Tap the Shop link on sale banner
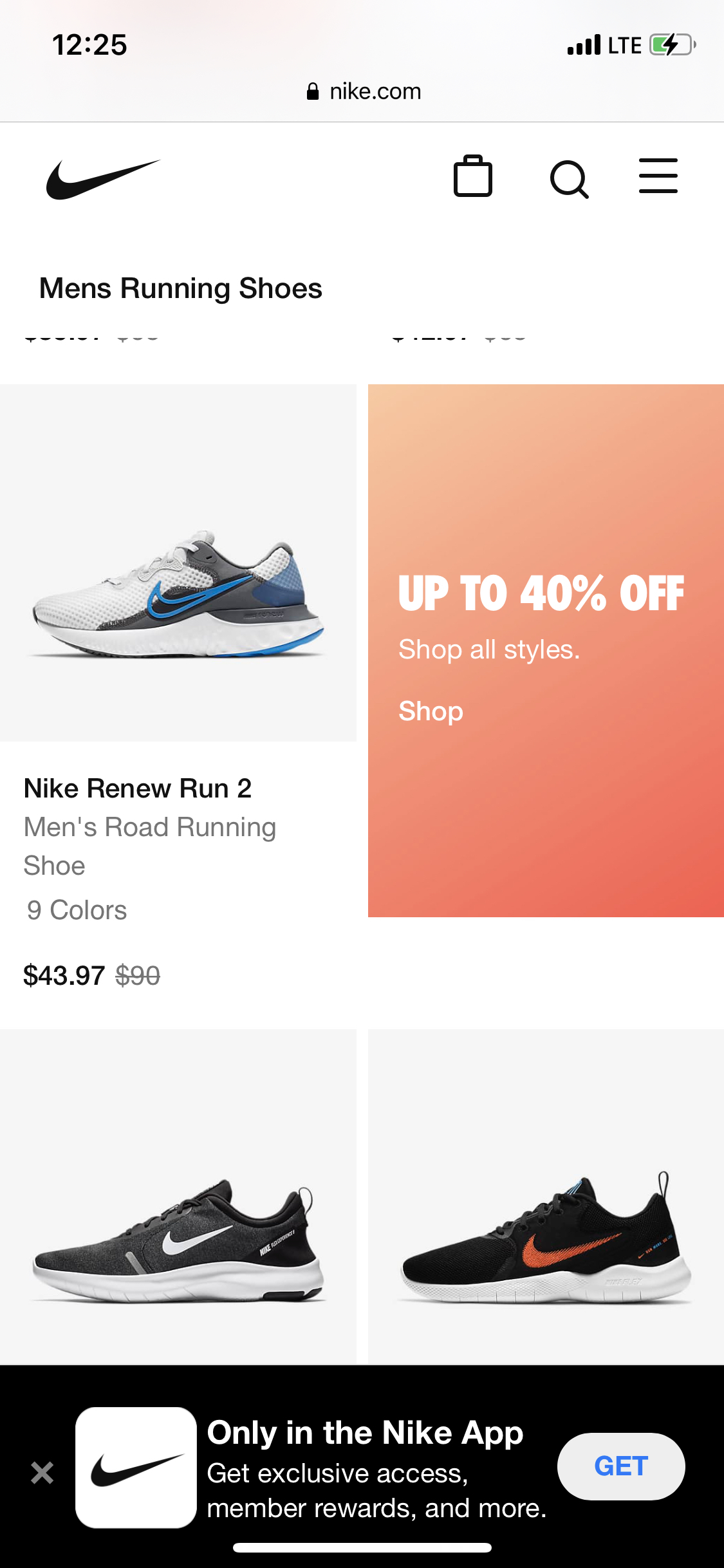This screenshot has height=1568, width=724. coord(431,711)
